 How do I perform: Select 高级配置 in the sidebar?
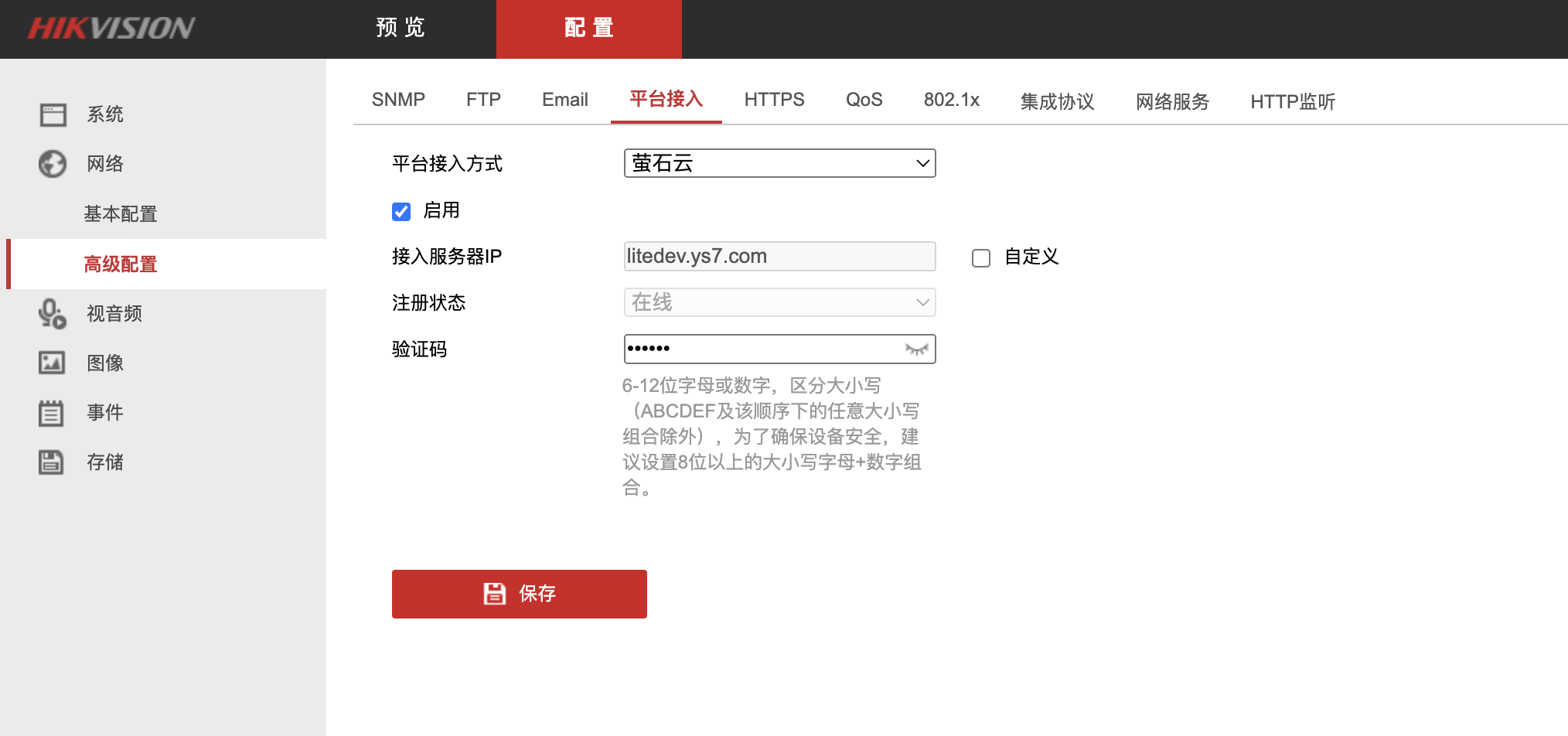click(121, 264)
